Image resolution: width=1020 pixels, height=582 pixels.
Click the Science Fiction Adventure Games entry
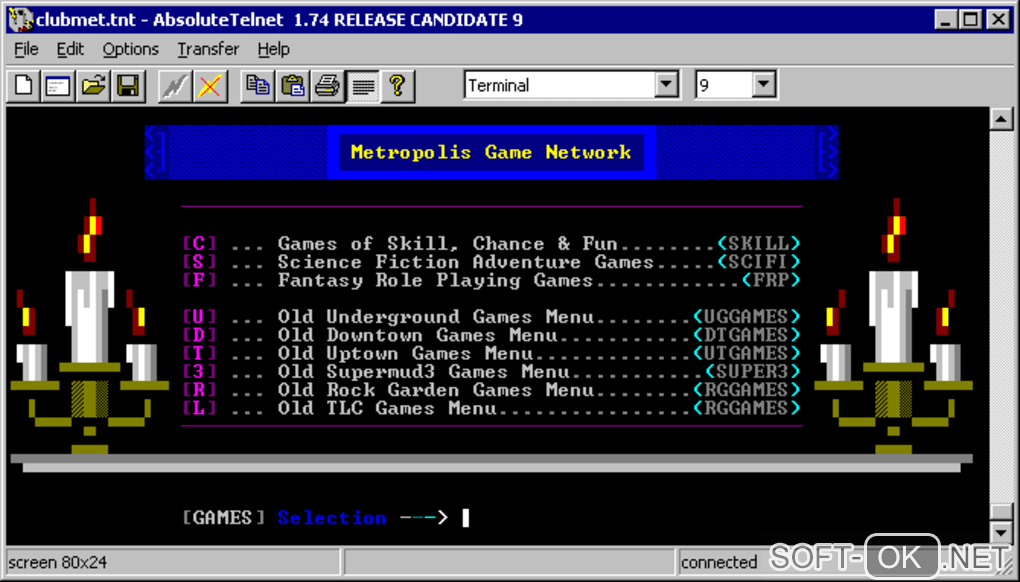[x=491, y=262]
